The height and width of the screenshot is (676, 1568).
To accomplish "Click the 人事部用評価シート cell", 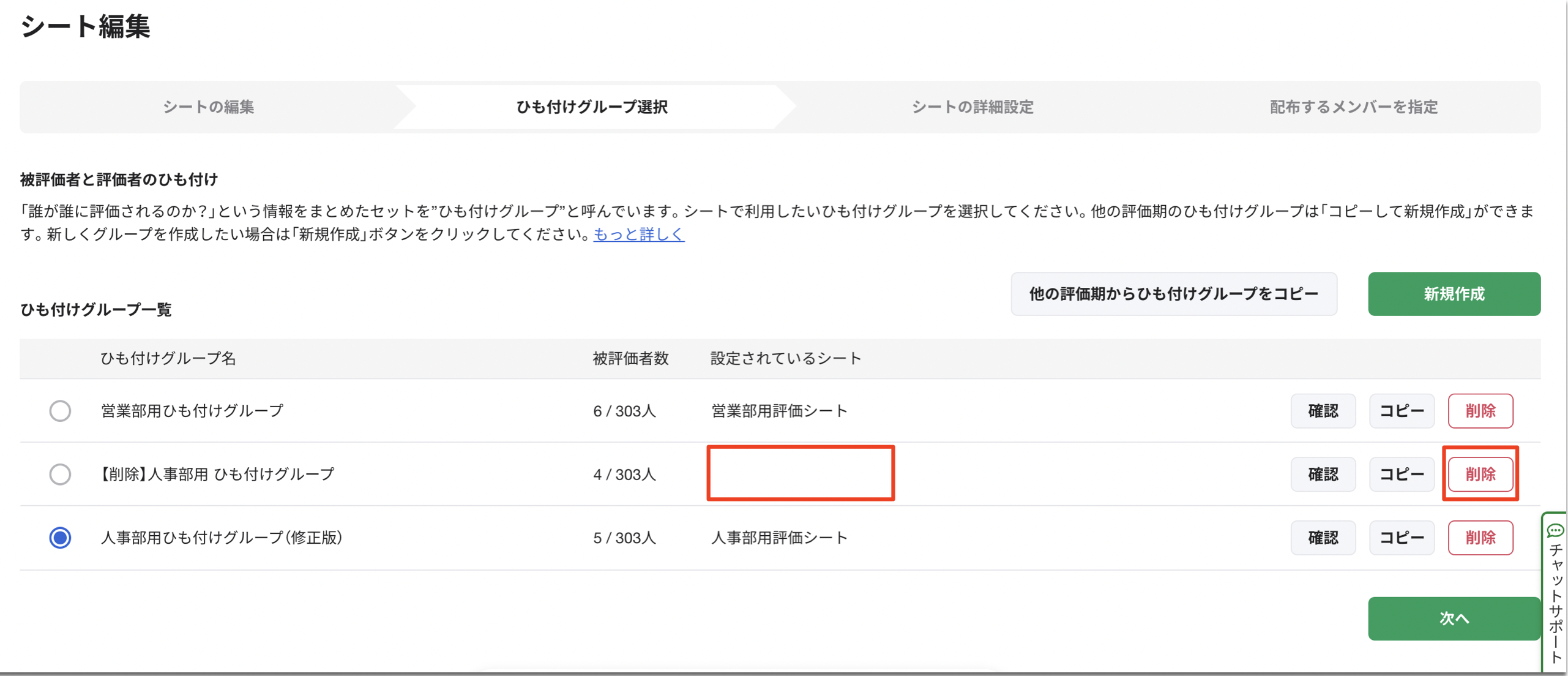I will [x=779, y=538].
